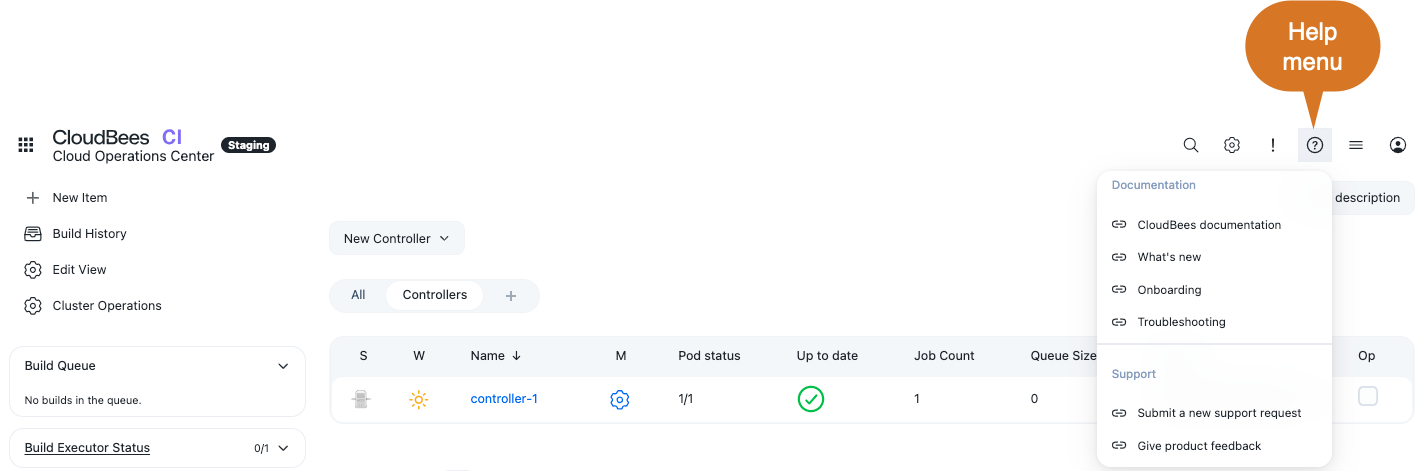Collapse the Build Queue panel chevron

283,367
